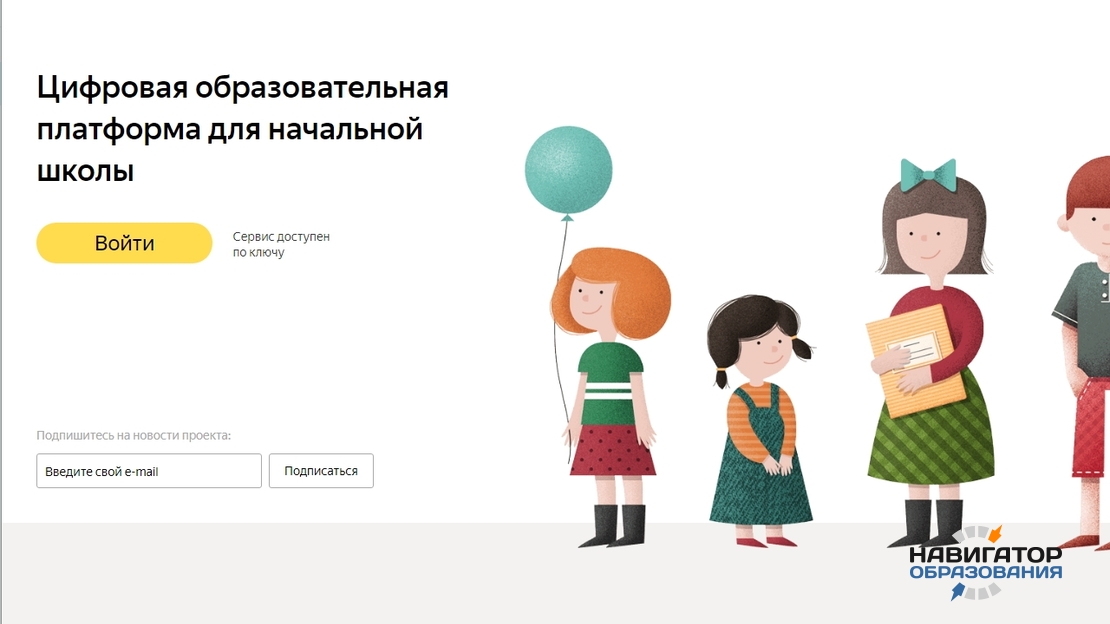
Task: Focus the Введите свой e-mail field
Action: point(149,471)
